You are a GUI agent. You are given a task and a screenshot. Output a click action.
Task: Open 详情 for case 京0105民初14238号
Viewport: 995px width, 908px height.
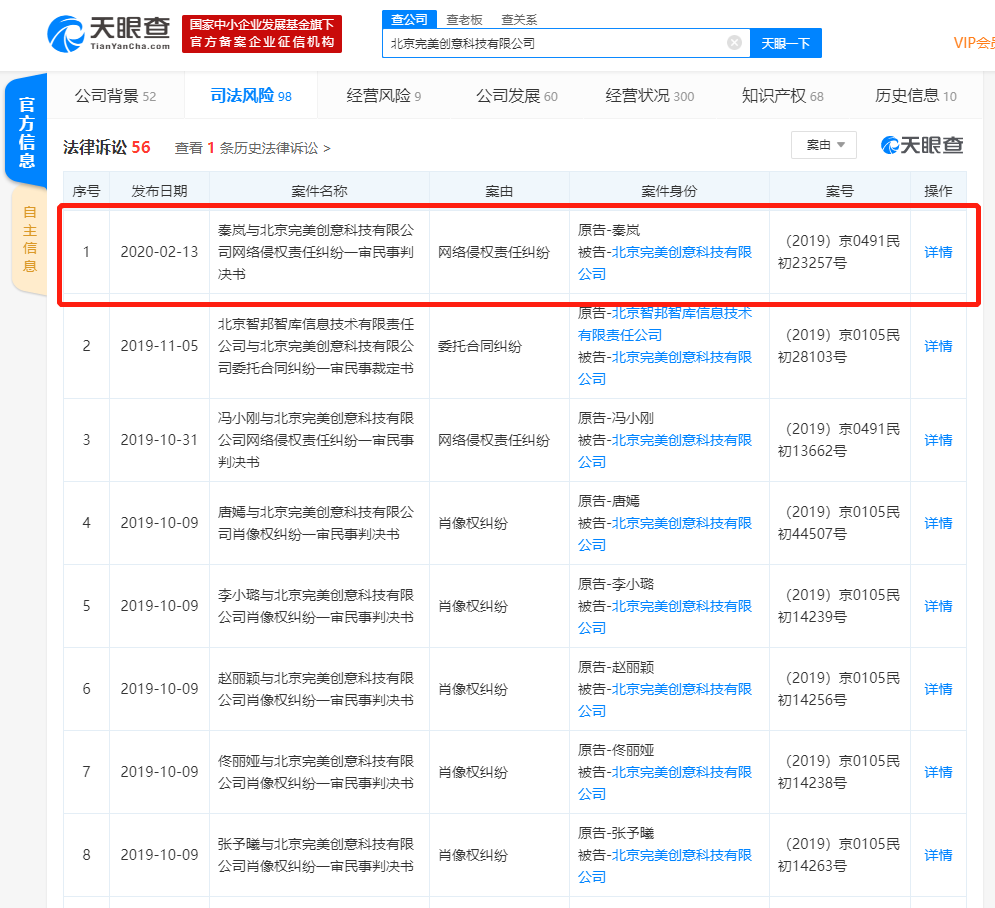click(x=938, y=772)
